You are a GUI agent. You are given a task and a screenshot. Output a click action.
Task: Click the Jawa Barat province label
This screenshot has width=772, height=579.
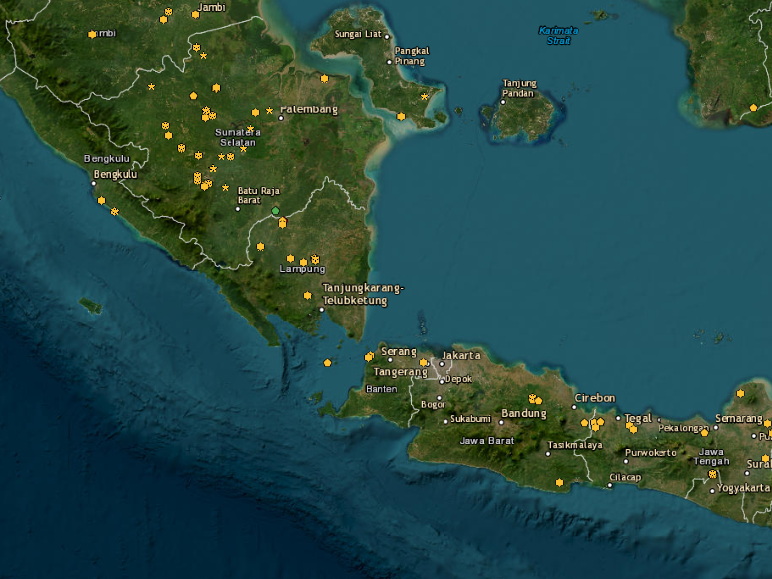coord(486,441)
